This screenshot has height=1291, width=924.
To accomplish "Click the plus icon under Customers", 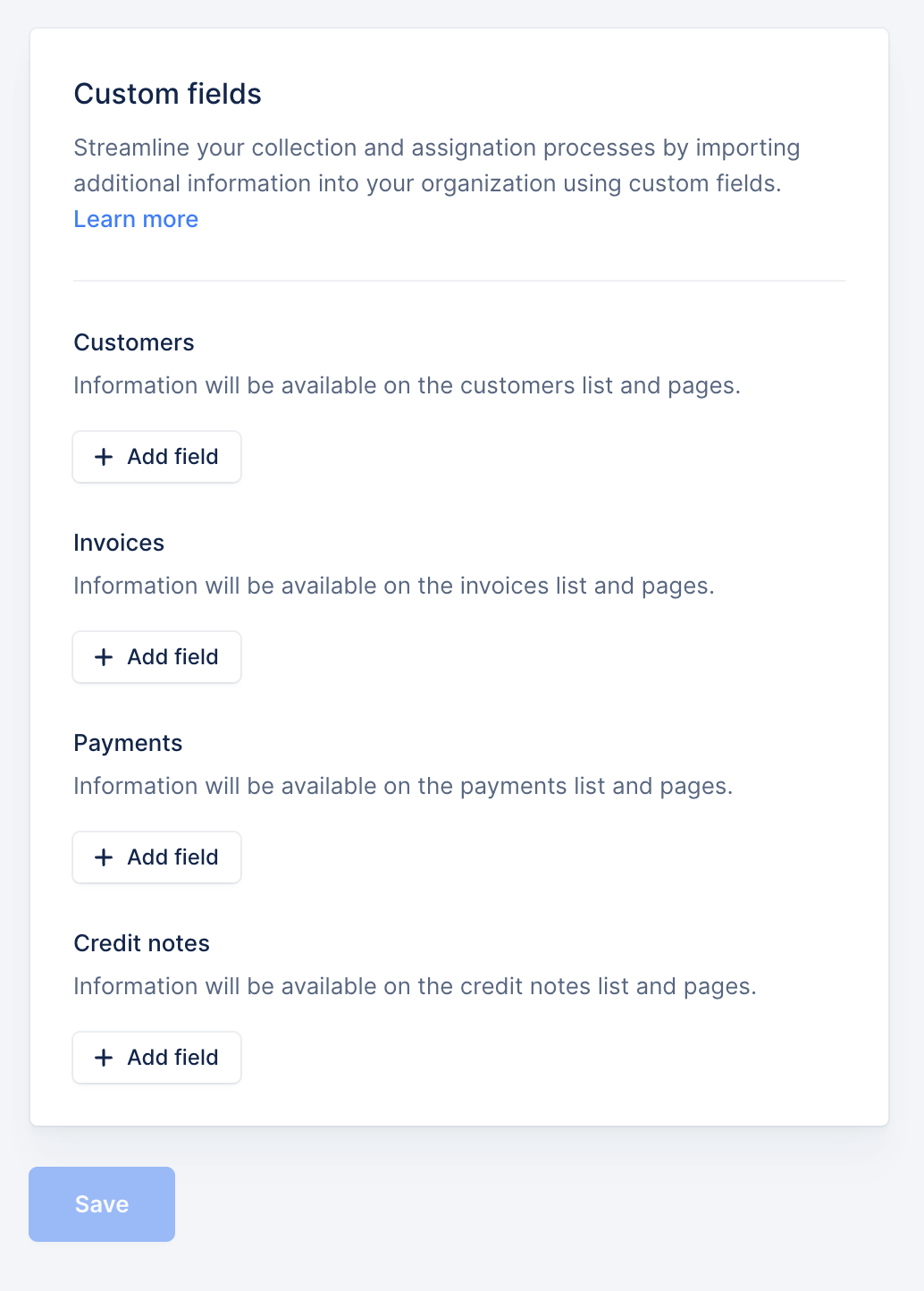I will pyautogui.click(x=104, y=457).
